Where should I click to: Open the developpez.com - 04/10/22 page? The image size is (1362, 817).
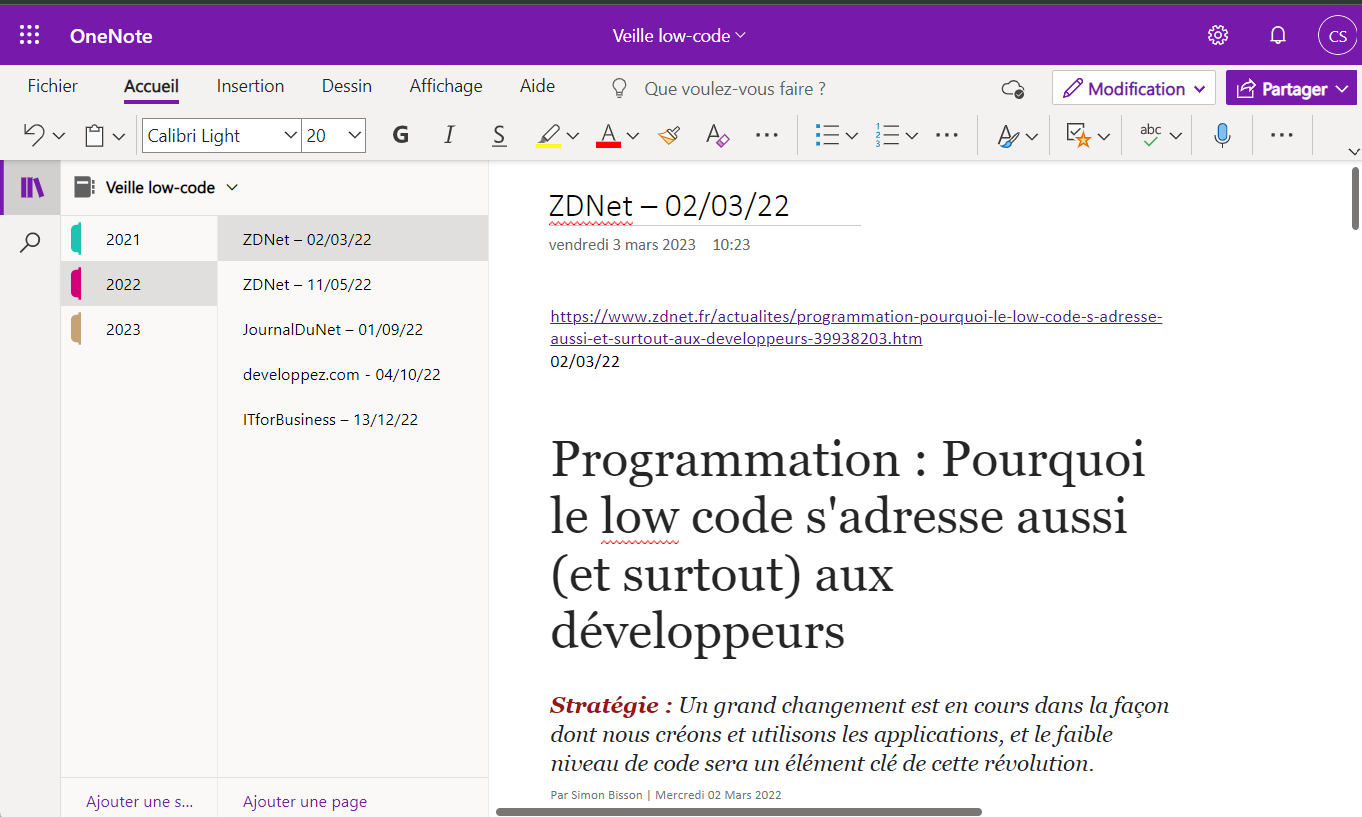(353, 374)
